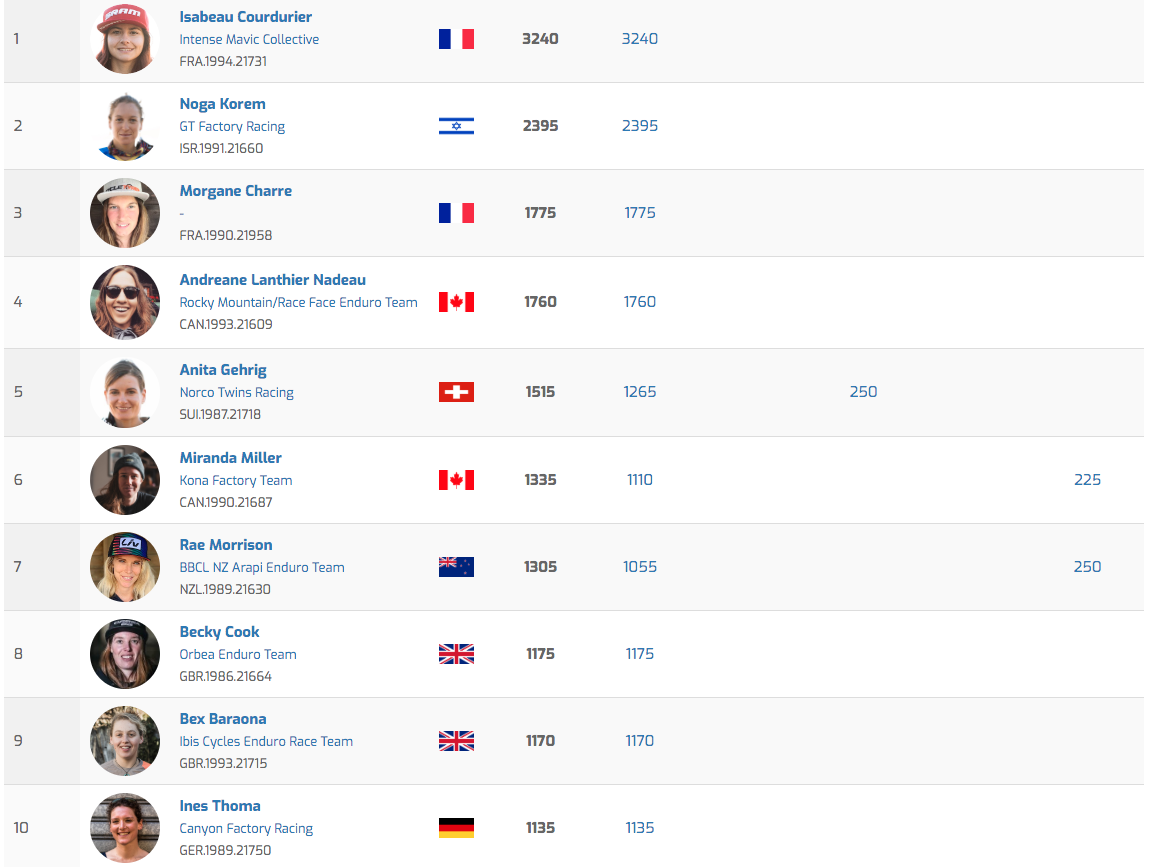Click Morgane Charre's profile picture
This screenshot has height=867, width=1149.
click(x=125, y=213)
